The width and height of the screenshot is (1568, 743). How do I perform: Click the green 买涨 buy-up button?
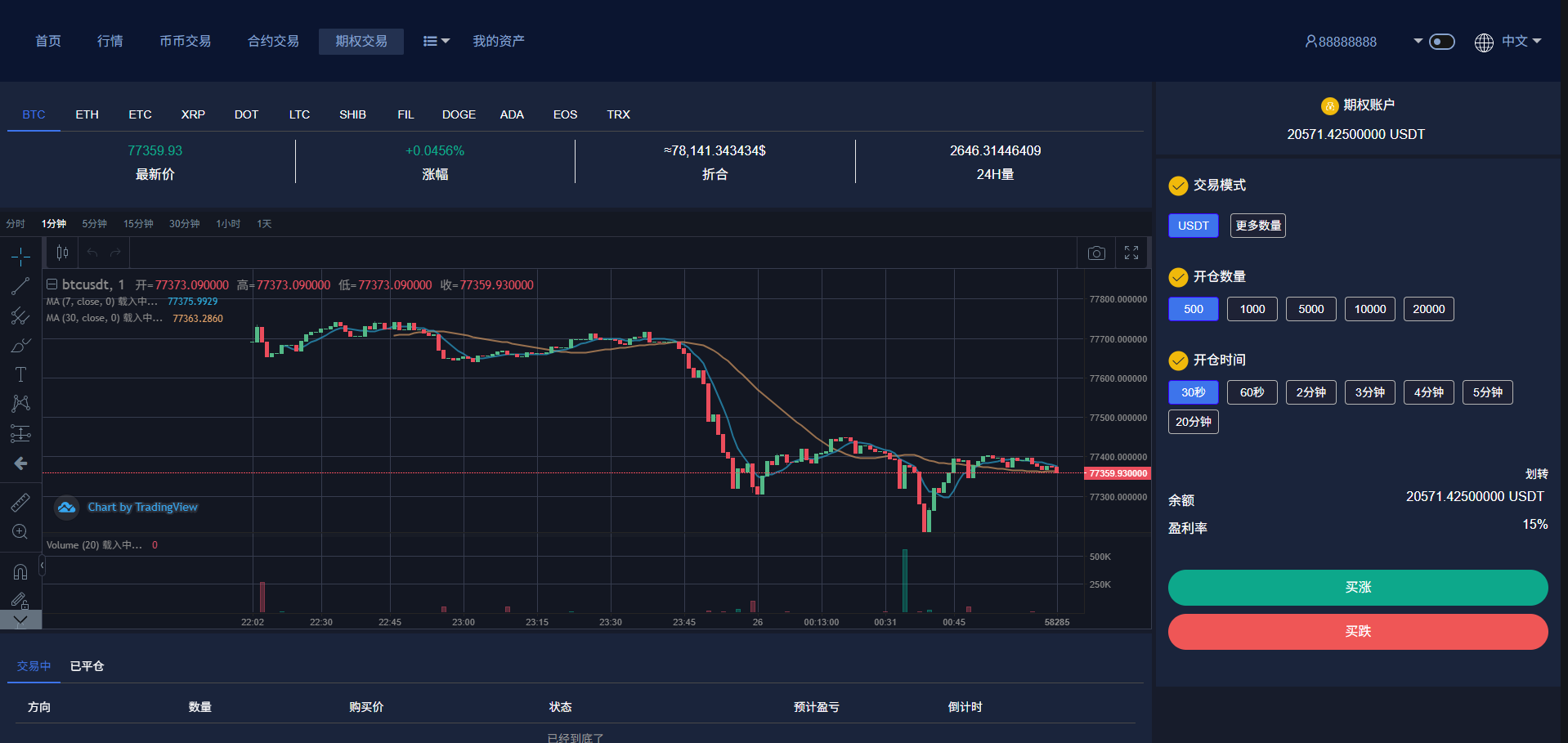[x=1357, y=588]
